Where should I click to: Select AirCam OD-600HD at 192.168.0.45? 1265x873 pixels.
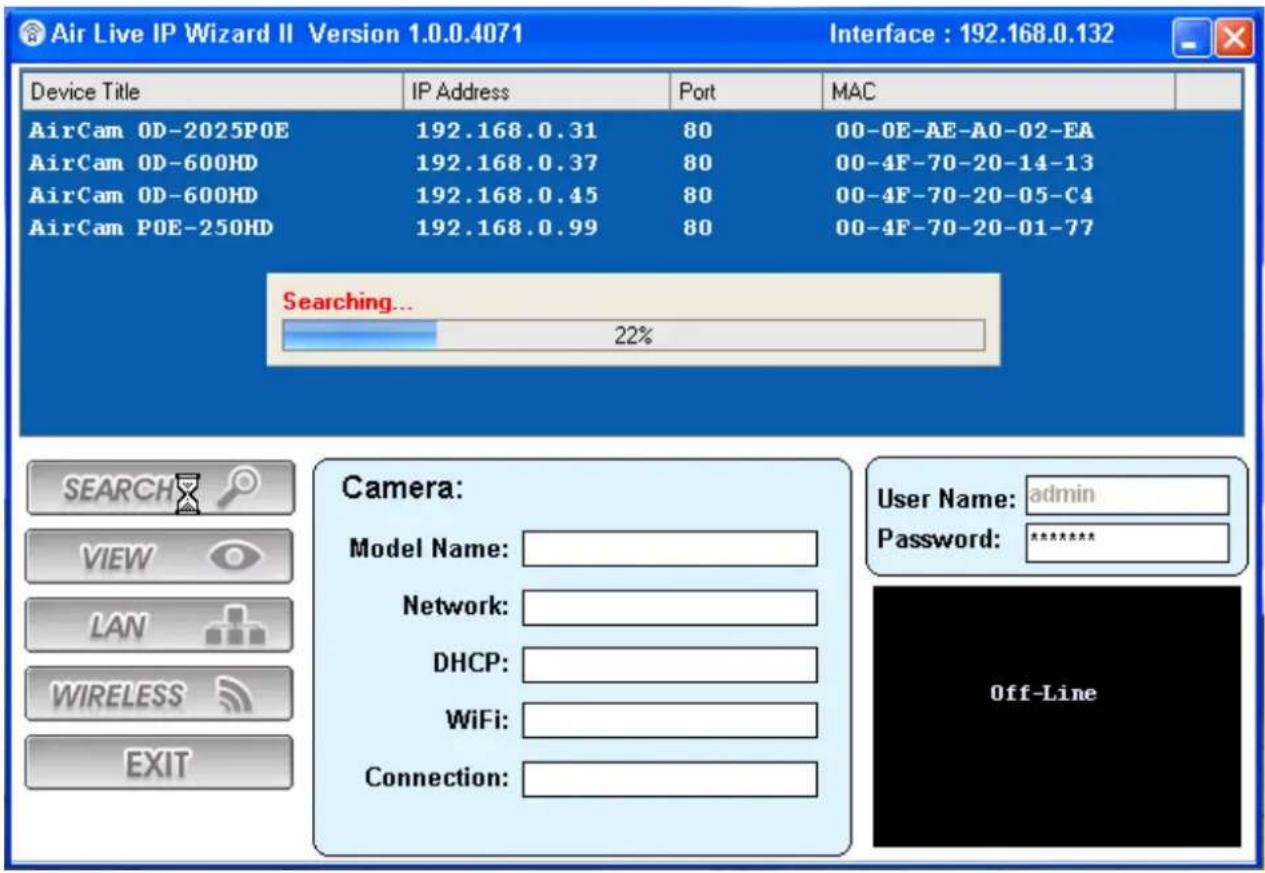click(631, 195)
